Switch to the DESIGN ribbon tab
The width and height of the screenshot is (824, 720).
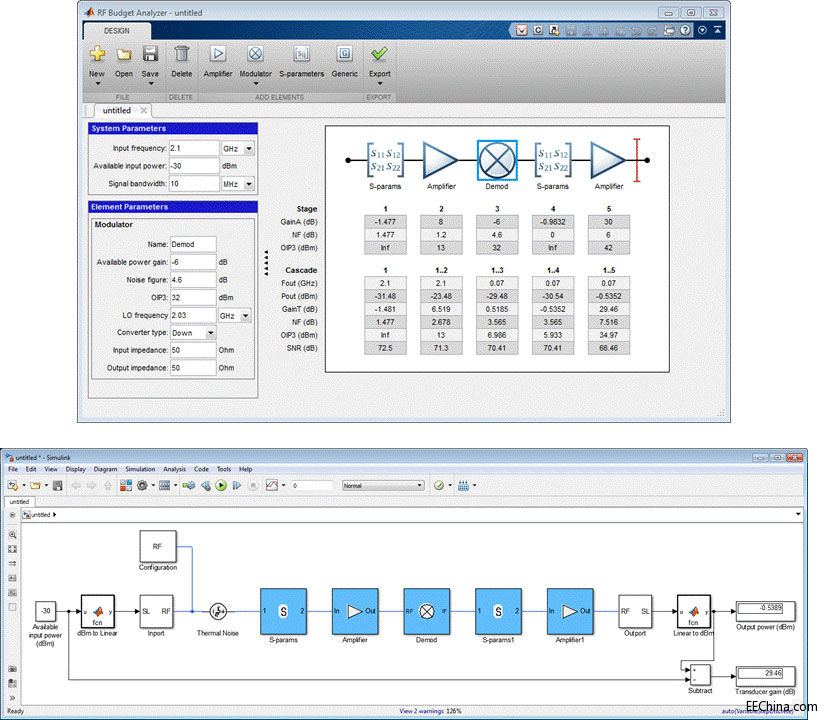pyautogui.click(x=117, y=31)
